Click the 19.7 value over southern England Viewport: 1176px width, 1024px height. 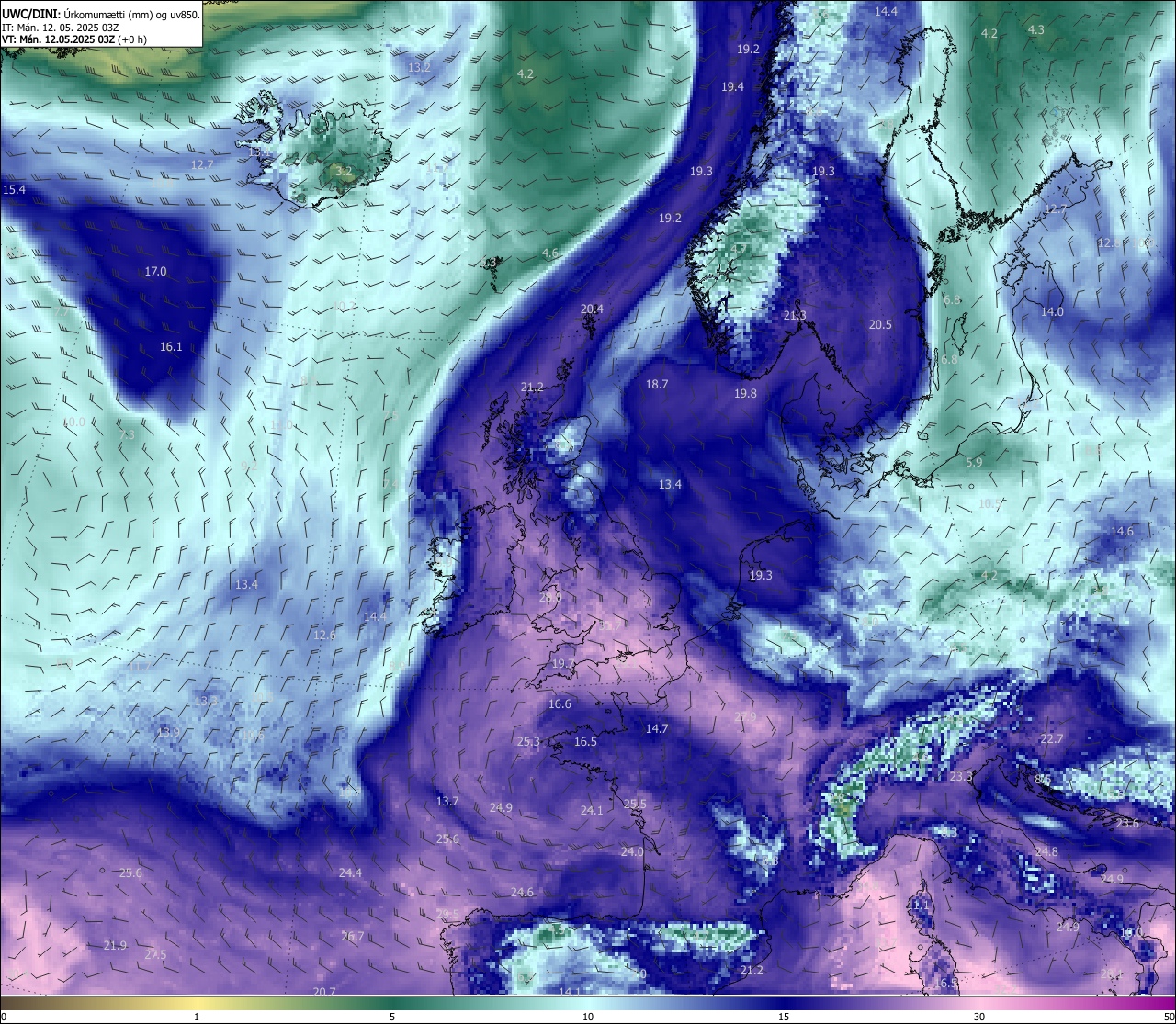click(562, 663)
